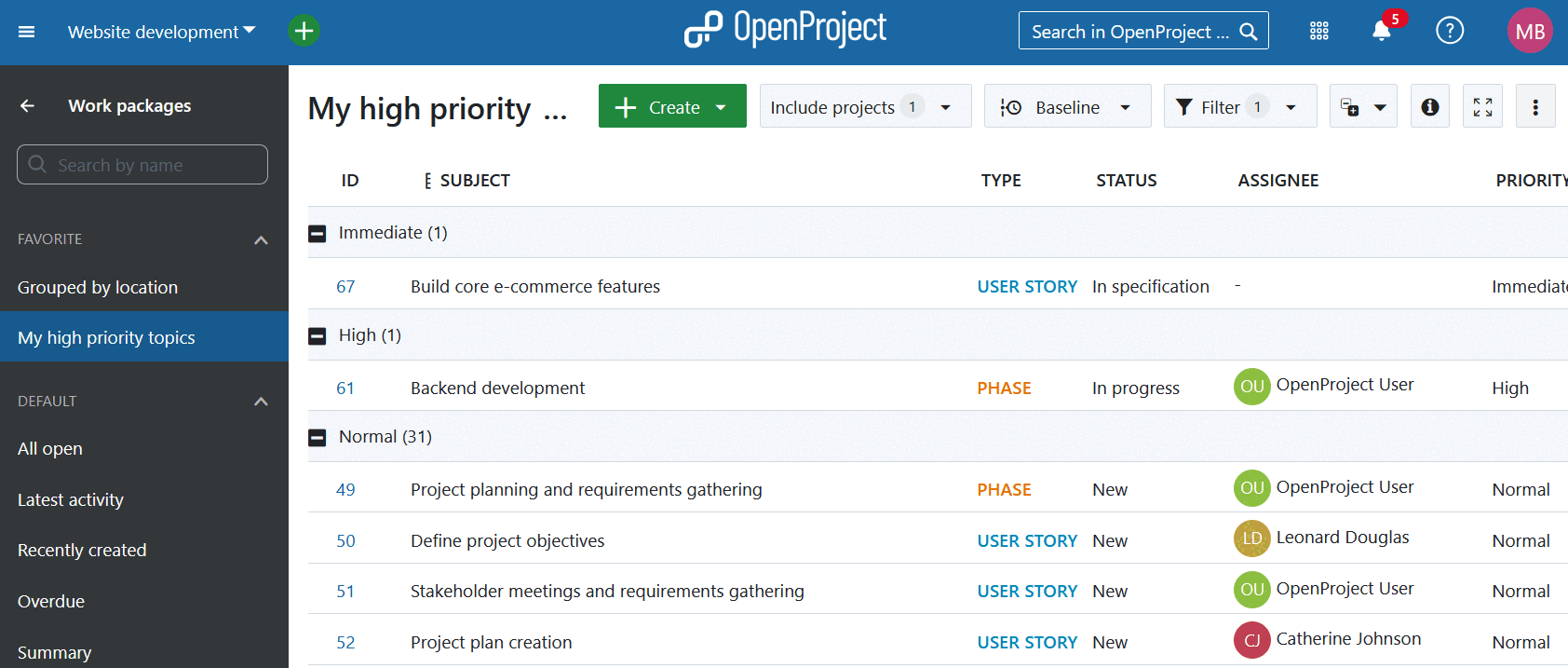The width and height of the screenshot is (1568, 668).
Task: Open the Latest activity view
Action: pyautogui.click(x=71, y=500)
